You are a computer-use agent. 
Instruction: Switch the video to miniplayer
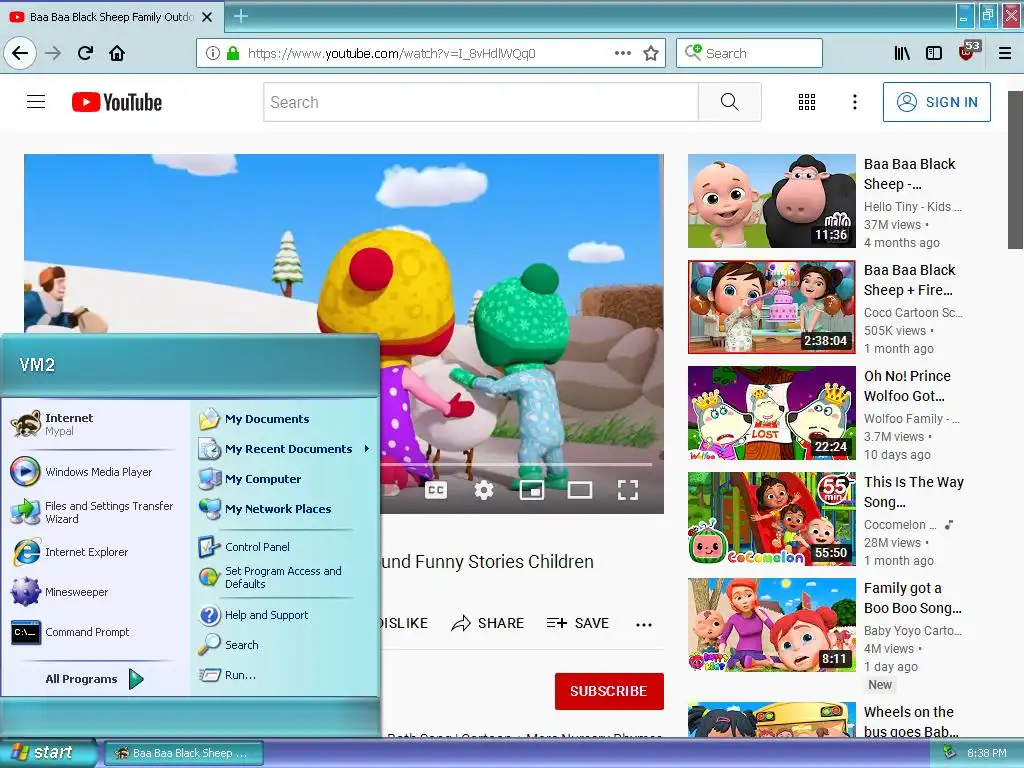pyautogui.click(x=532, y=490)
